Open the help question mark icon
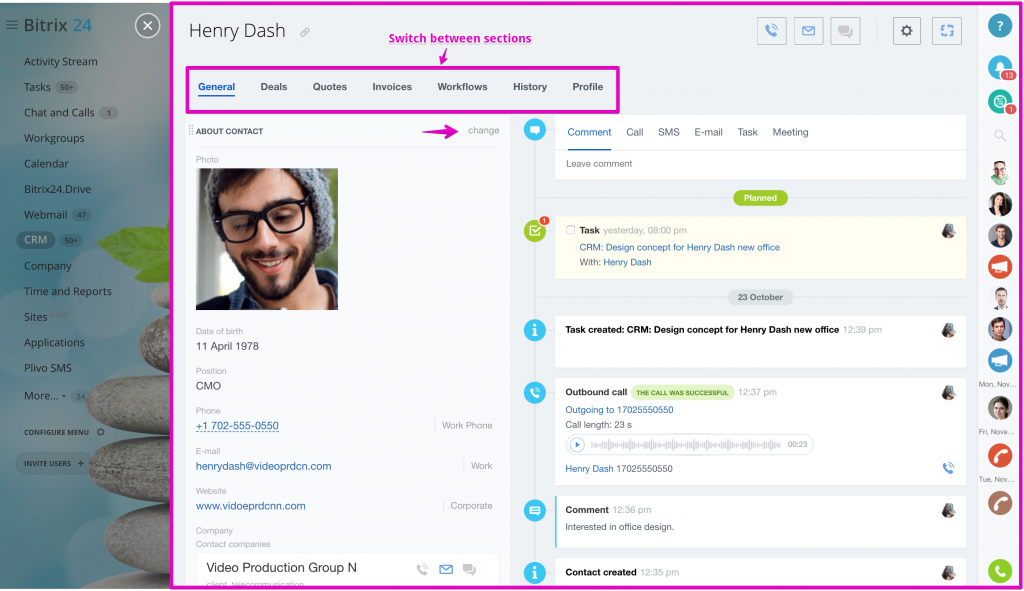1024x591 pixels. (x=1000, y=26)
